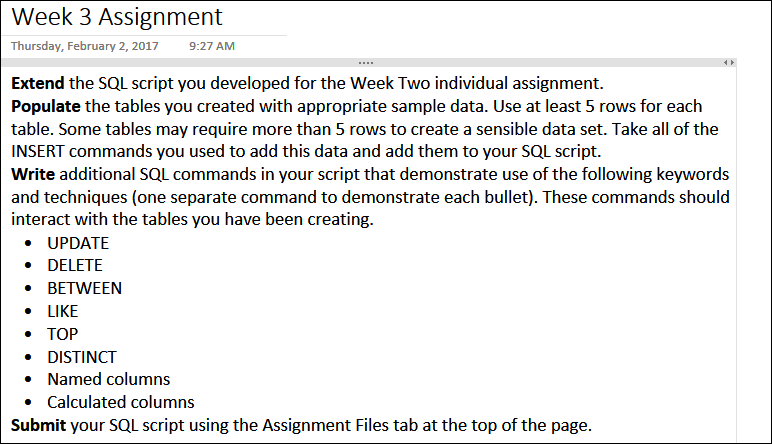772x444 pixels.
Task: Click the bullet next to BETWEEN
Action: pyautogui.click(x=31, y=289)
